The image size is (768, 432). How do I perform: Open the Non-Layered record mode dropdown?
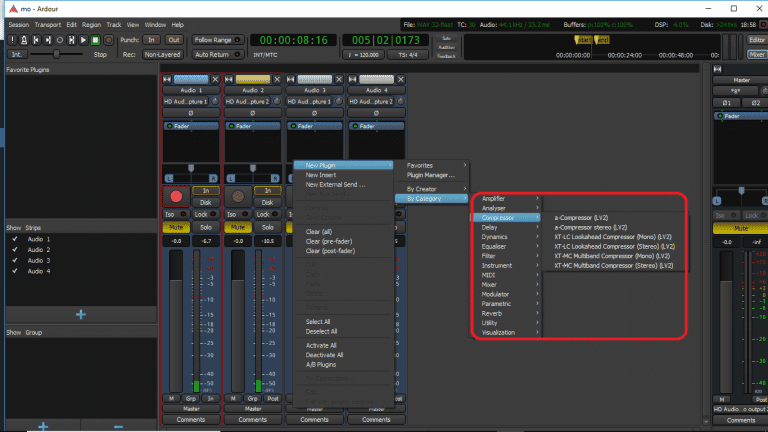point(161,54)
